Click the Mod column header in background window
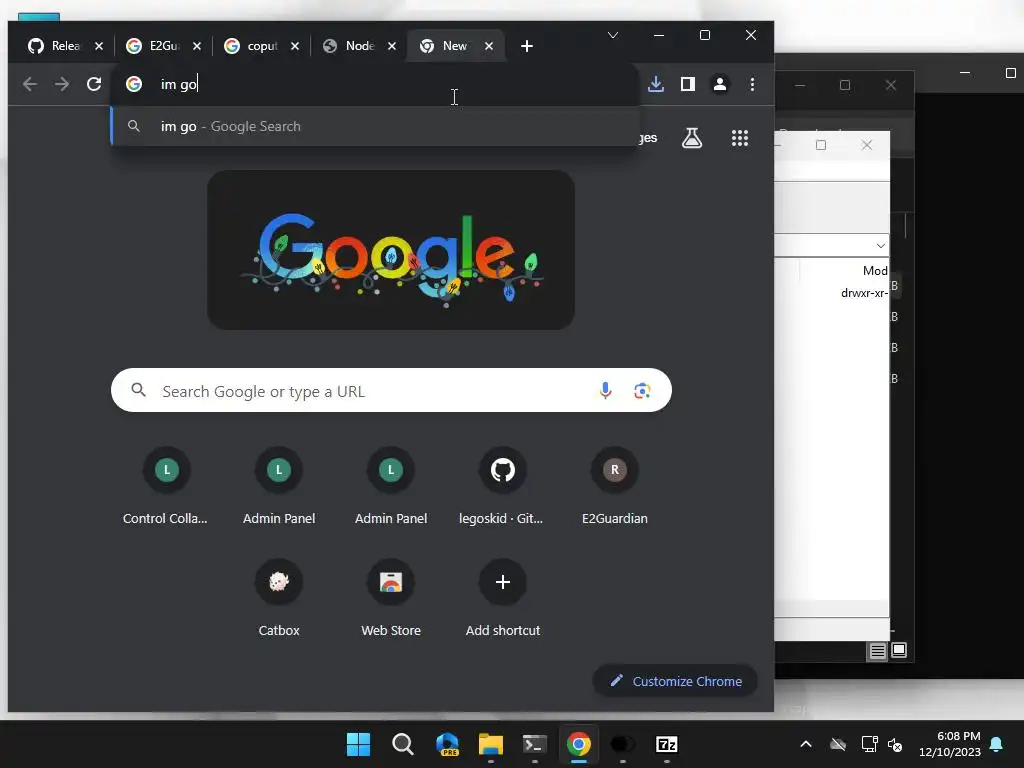1024x768 pixels. (x=875, y=270)
